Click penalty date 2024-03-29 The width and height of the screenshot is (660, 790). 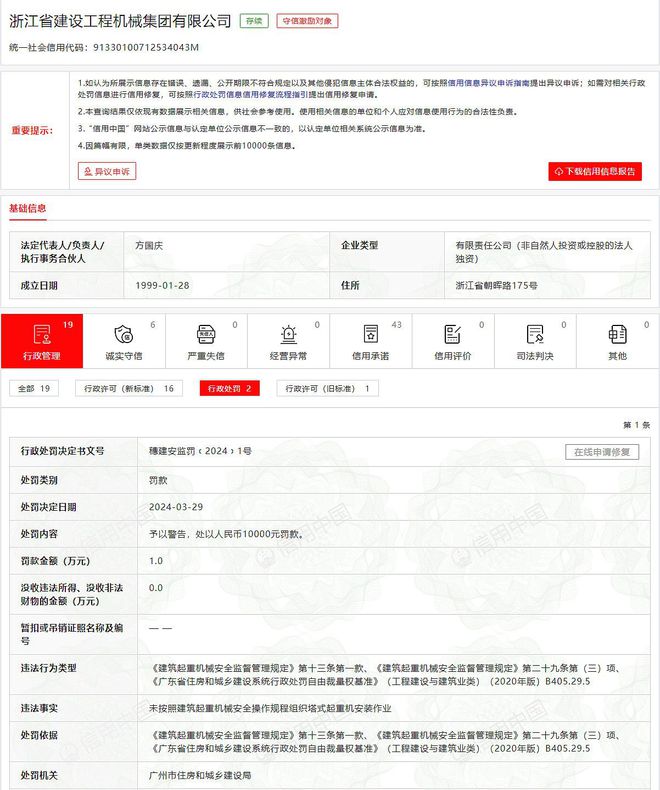[176, 507]
